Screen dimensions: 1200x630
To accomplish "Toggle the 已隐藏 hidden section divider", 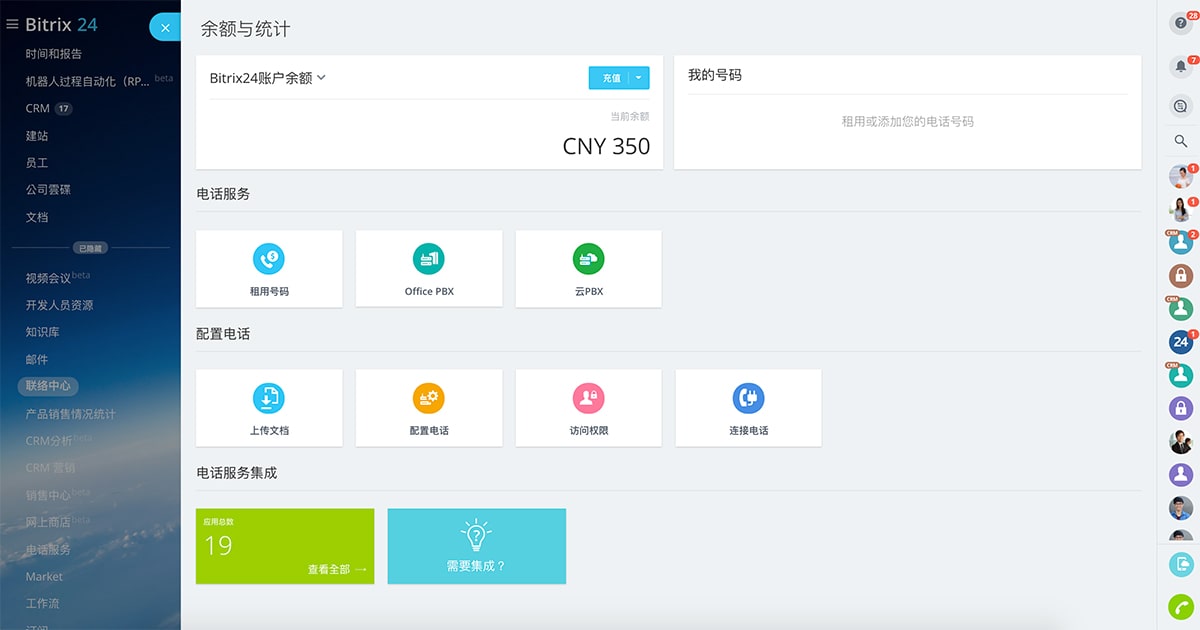I will click(90, 247).
